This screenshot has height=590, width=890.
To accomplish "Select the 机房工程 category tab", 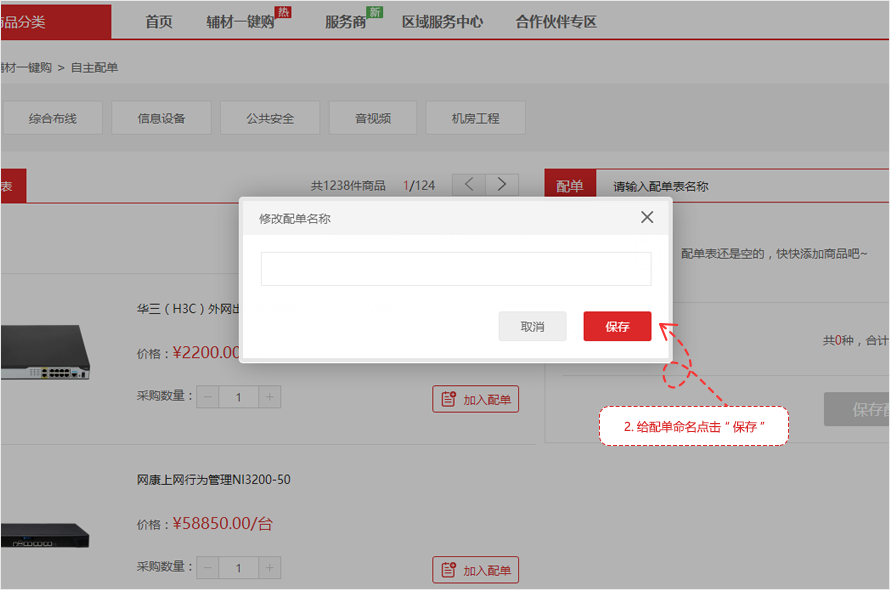I will pyautogui.click(x=475, y=118).
